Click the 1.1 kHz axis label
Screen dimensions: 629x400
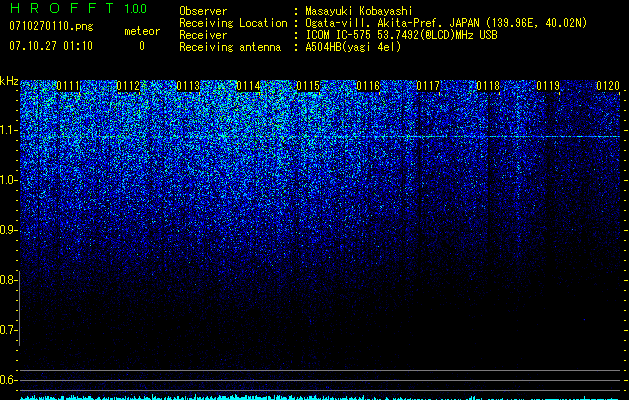tap(8, 130)
